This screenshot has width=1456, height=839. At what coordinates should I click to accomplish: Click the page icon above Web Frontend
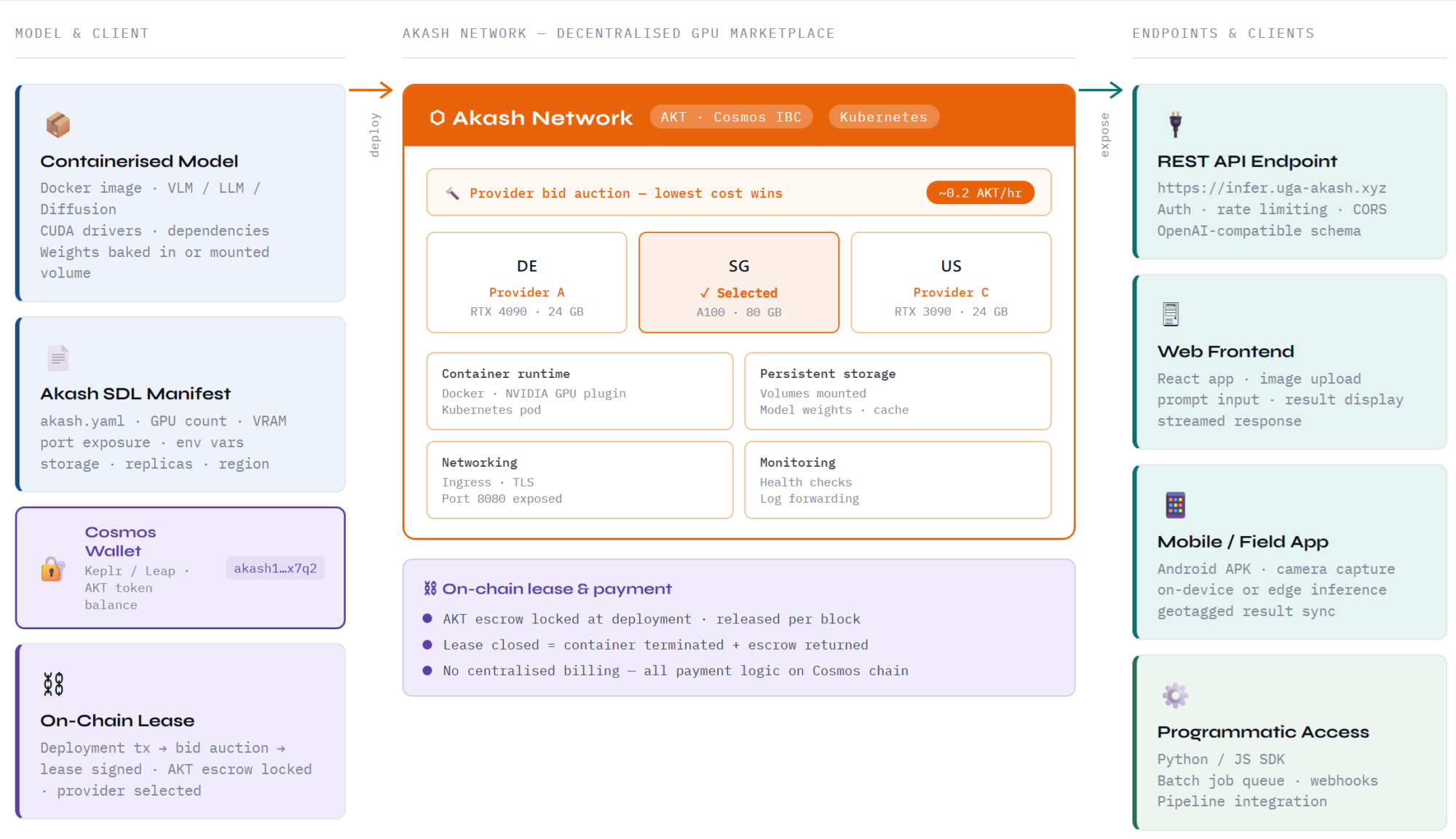1170,314
